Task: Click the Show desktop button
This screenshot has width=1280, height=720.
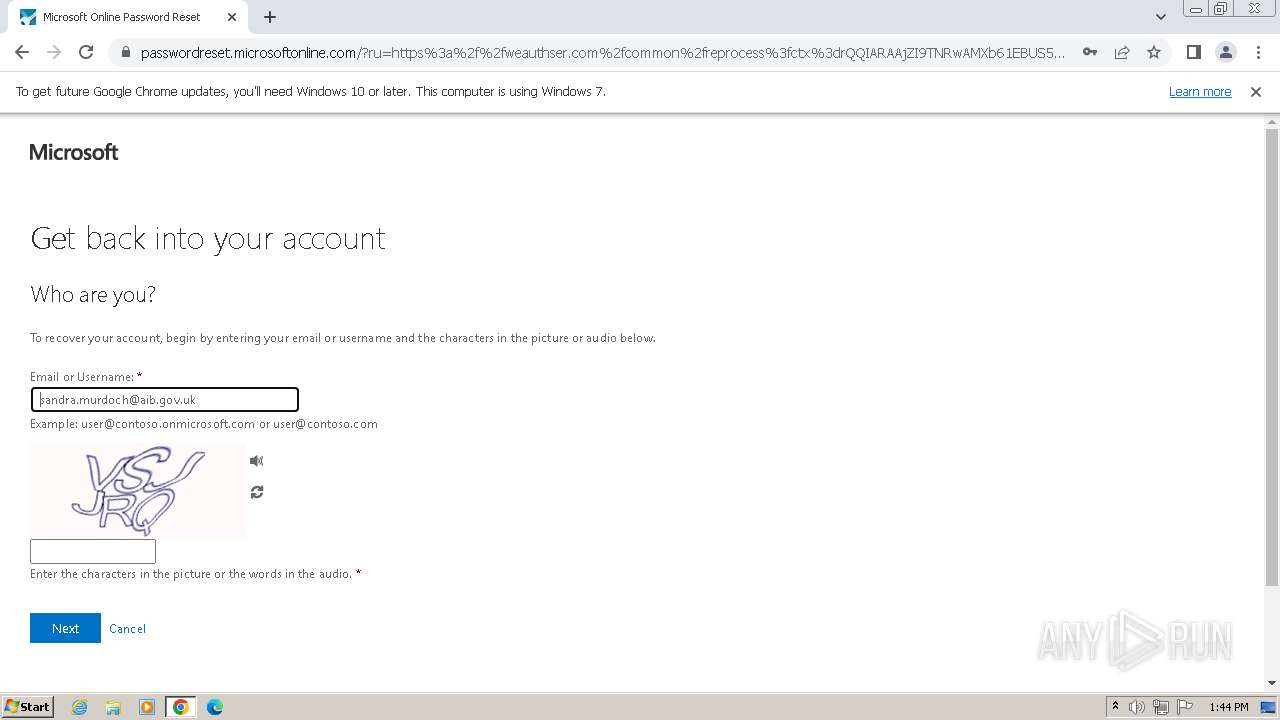Action: tap(1269, 707)
